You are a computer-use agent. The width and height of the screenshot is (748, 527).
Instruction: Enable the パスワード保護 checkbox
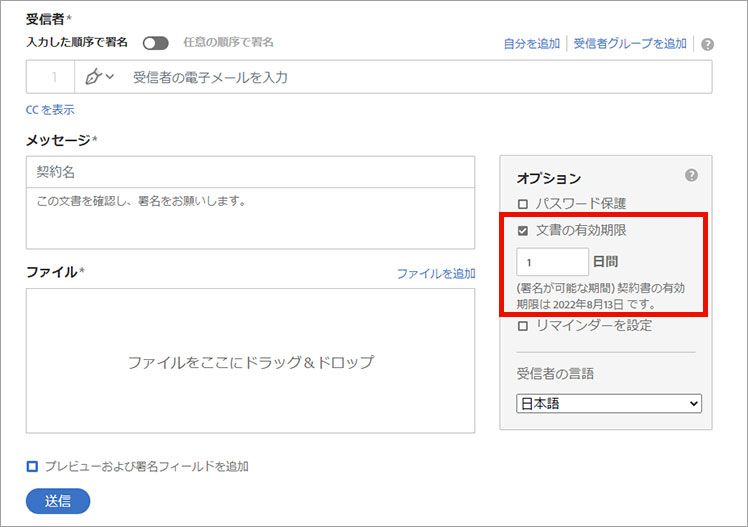pos(523,204)
